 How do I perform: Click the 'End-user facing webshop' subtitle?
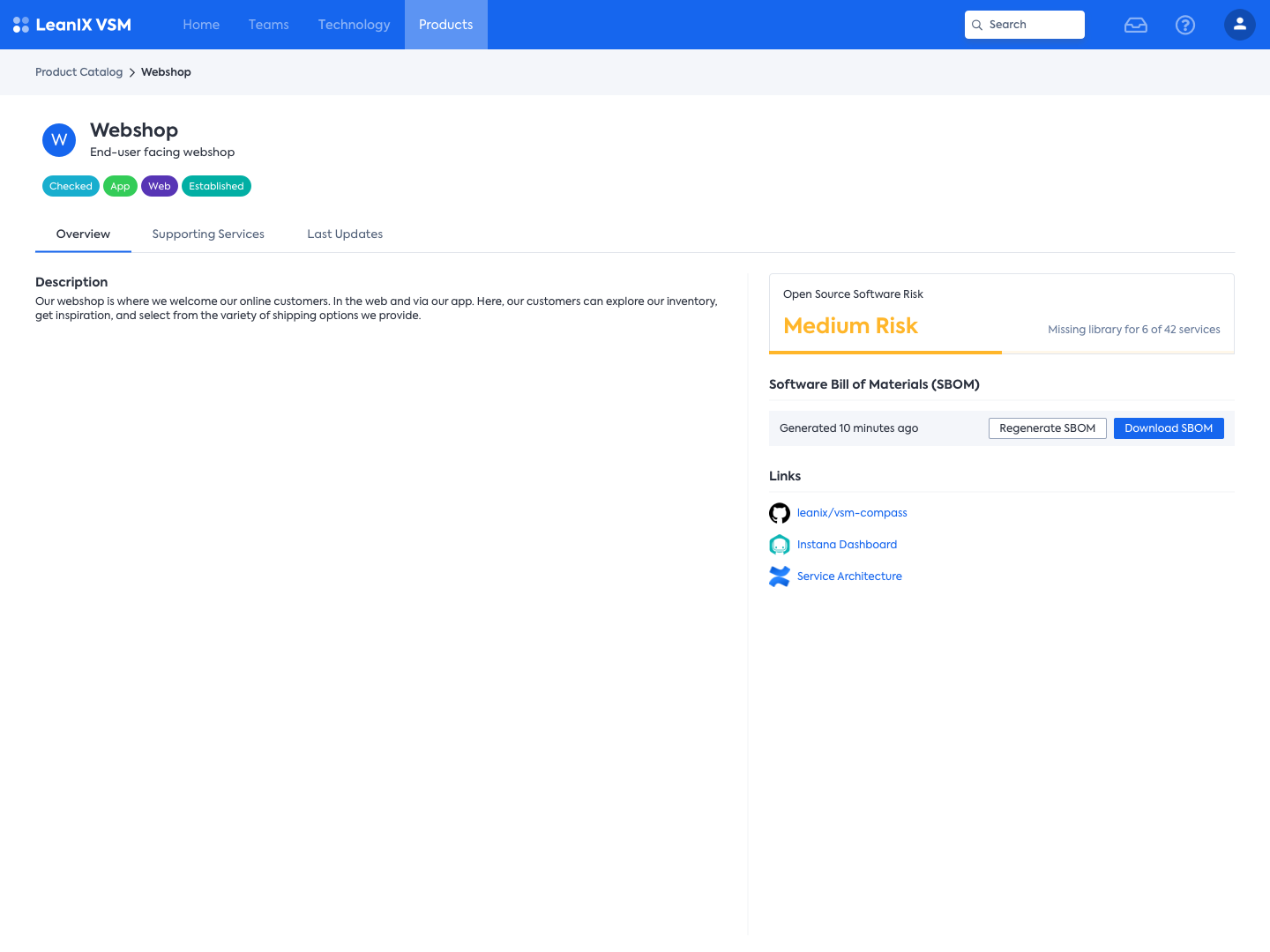point(162,152)
